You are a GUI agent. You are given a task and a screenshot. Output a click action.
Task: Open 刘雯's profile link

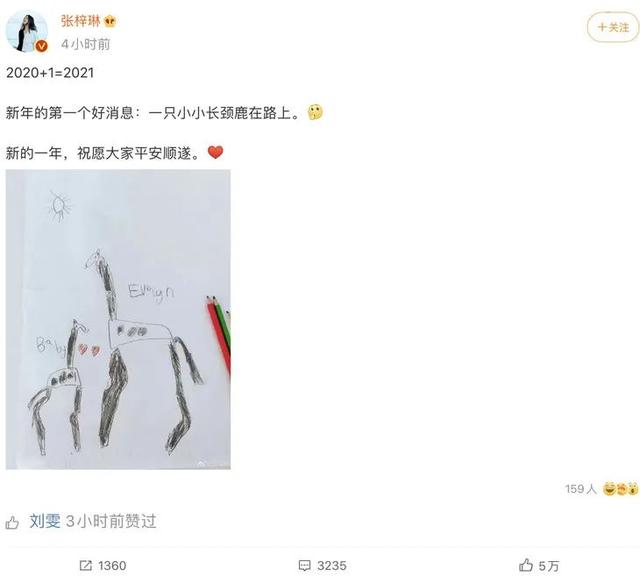point(45,521)
